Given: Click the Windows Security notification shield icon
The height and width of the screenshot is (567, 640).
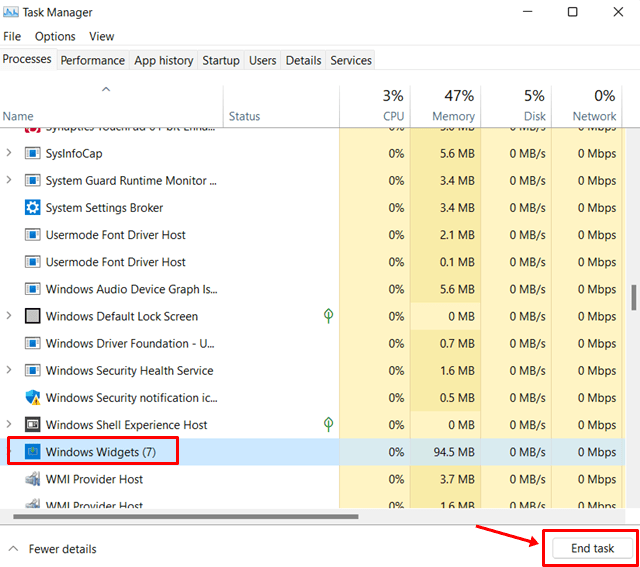Looking at the screenshot, I should tap(32, 398).
